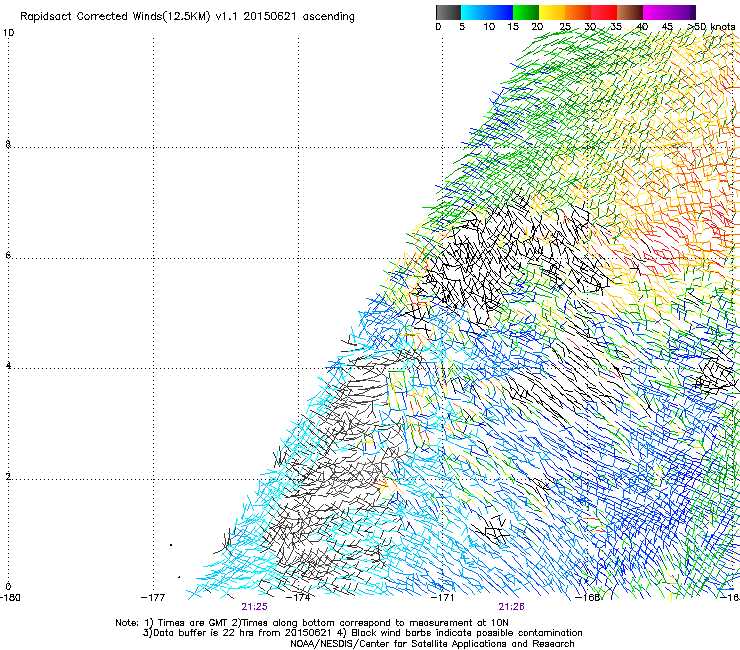Click the latitude '6' axis label

click(8, 255)
